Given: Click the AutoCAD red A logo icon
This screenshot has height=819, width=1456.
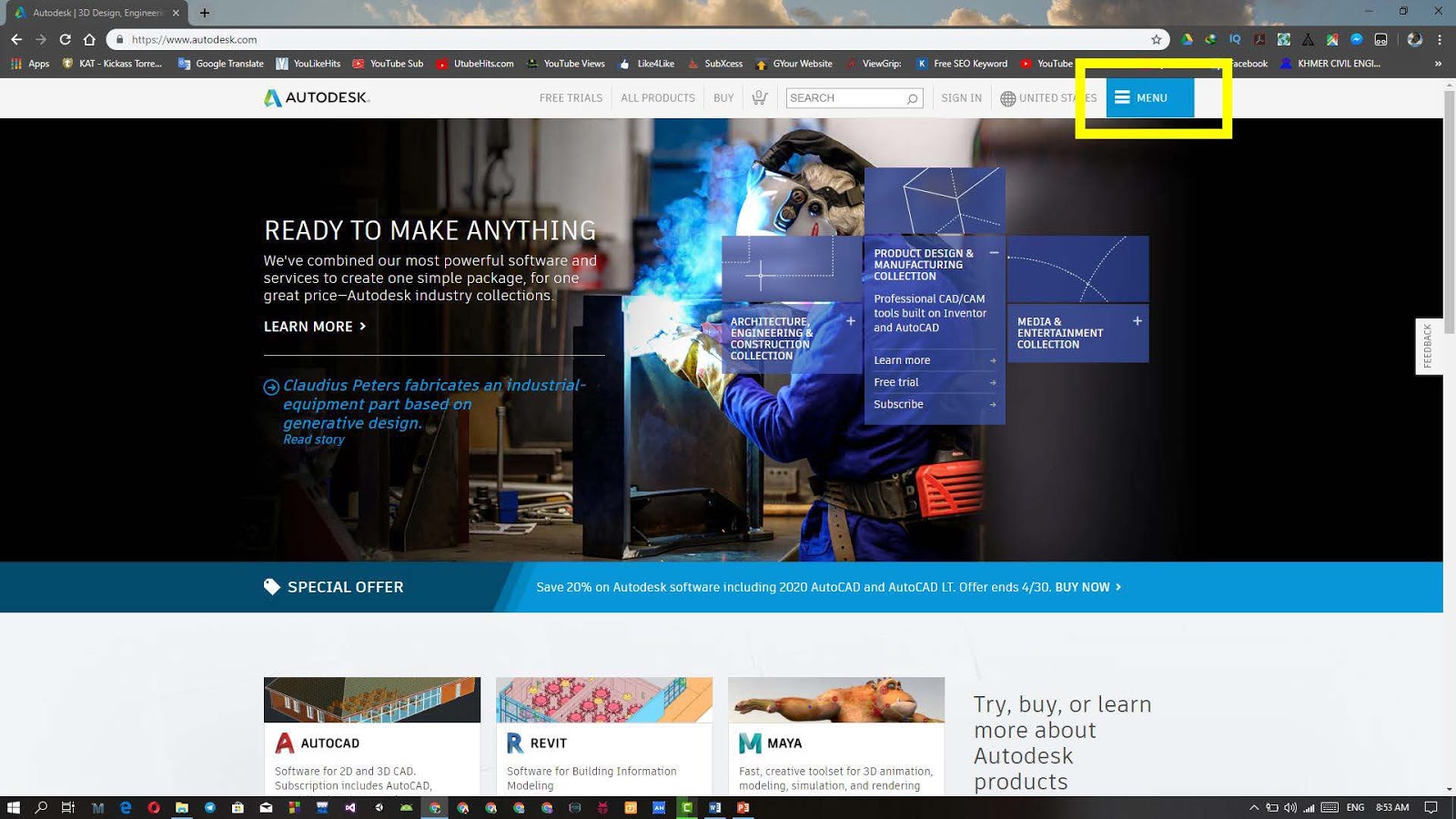Looking at the screenshot, I should click(285, 743).
